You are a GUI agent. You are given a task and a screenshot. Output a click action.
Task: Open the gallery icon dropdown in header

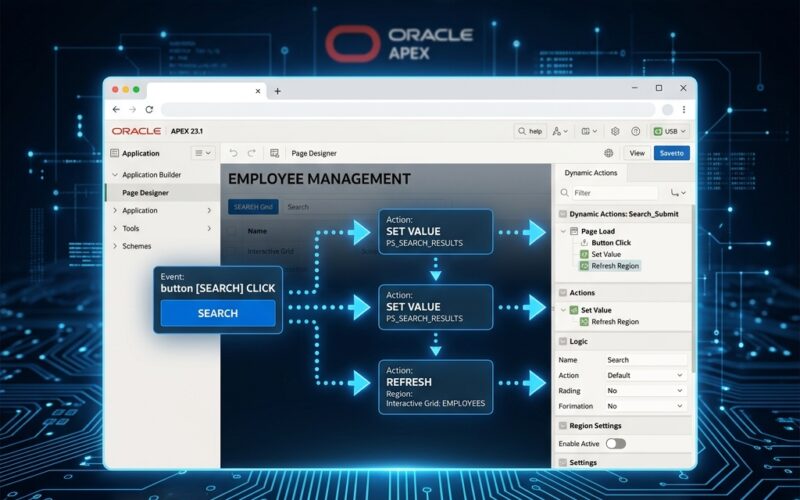click(x=589, y=131)
